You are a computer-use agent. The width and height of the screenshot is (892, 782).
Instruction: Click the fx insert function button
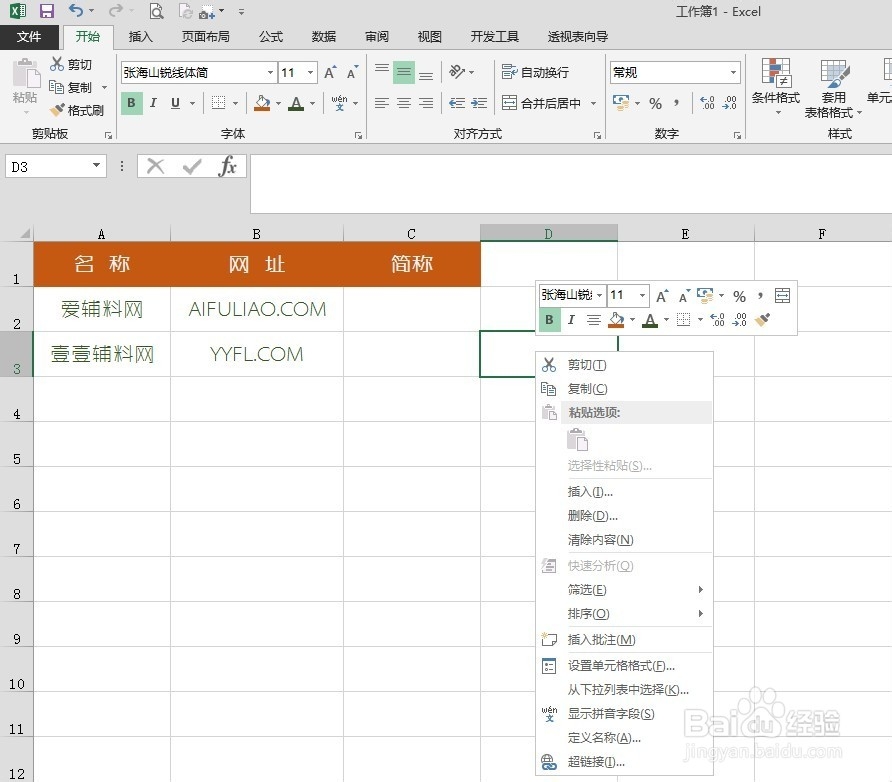[x=227, y=167]
